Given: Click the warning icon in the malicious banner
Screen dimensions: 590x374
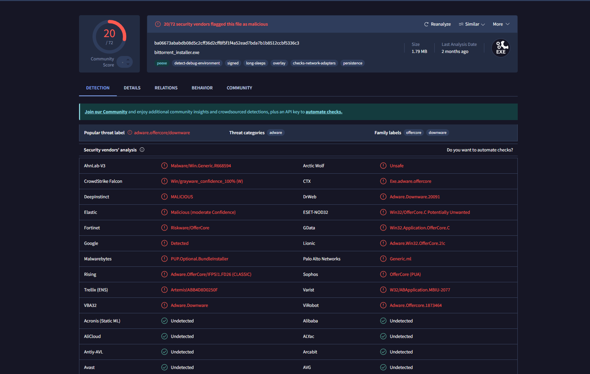Looking at the screenshot, I should pyautogui.click(x=158, y=24).
